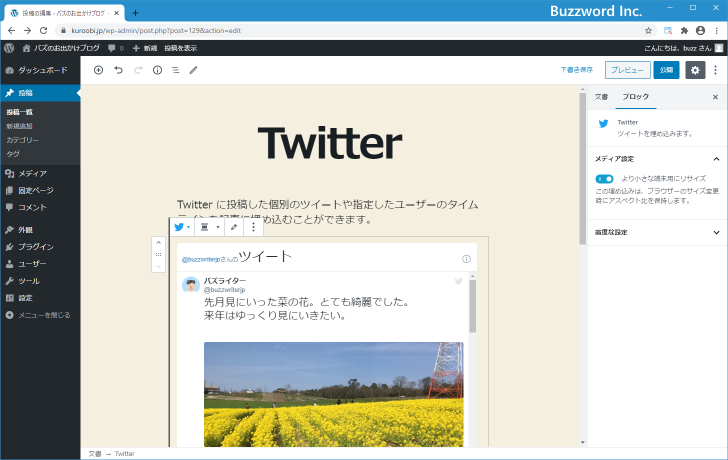Screen dimensions: 728x460
Task: Open block navigation list icon
Action: pos(176,70)
